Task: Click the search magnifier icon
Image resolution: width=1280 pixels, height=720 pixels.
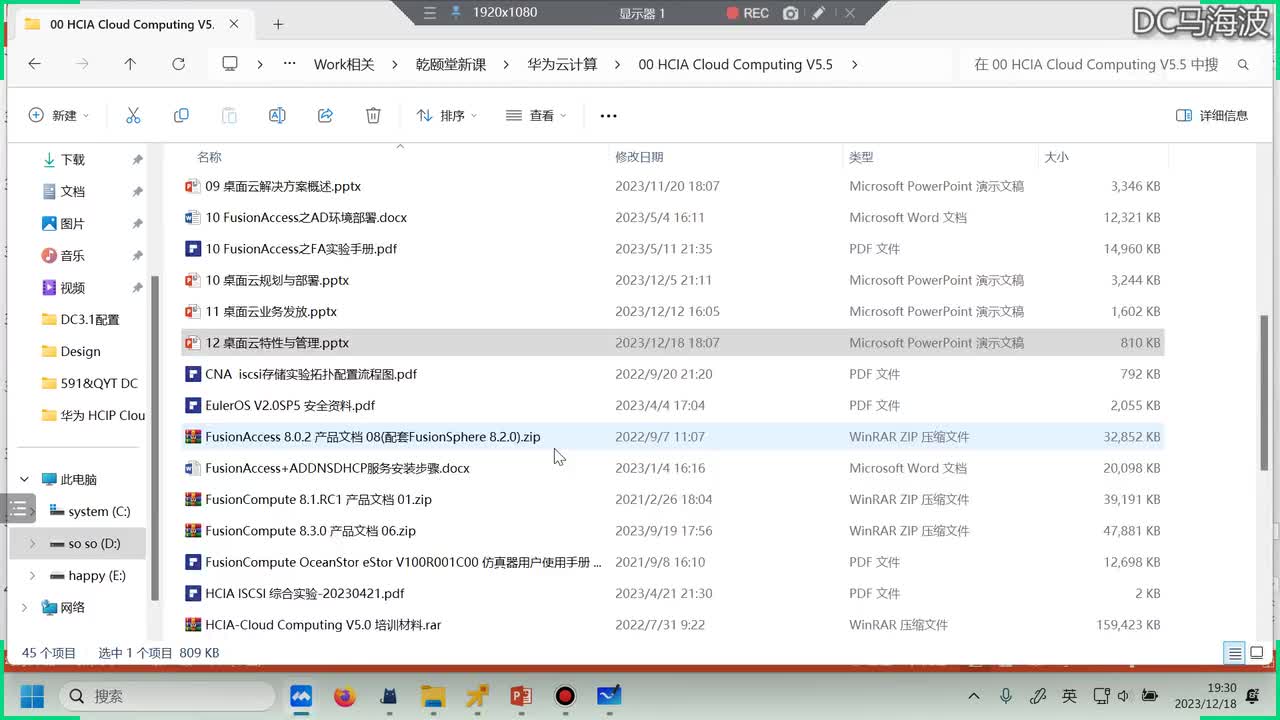Action: tap(1243, 64)
